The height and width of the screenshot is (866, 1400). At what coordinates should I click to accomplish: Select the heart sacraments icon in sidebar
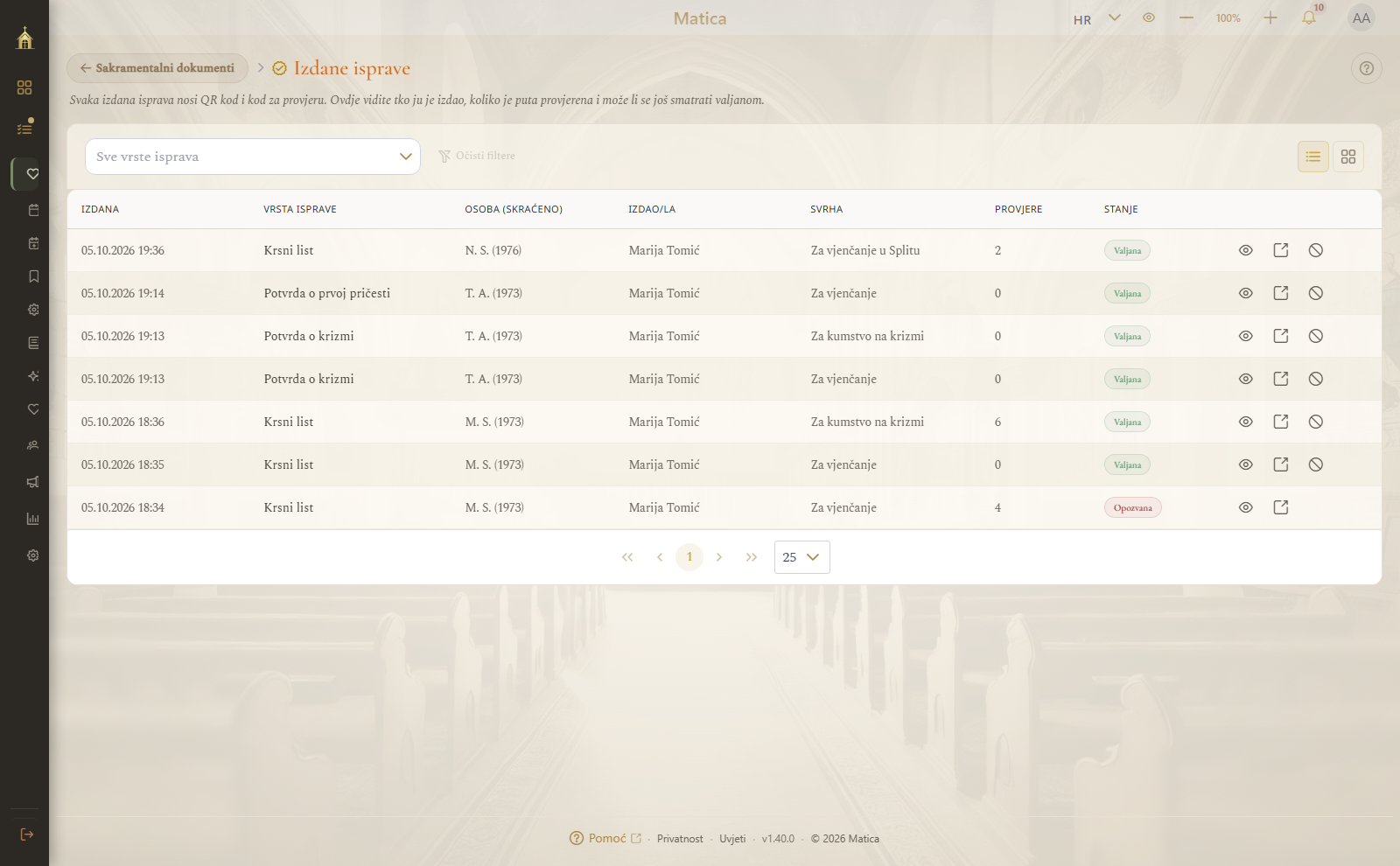pyautogui.click(x=32, y=174)
